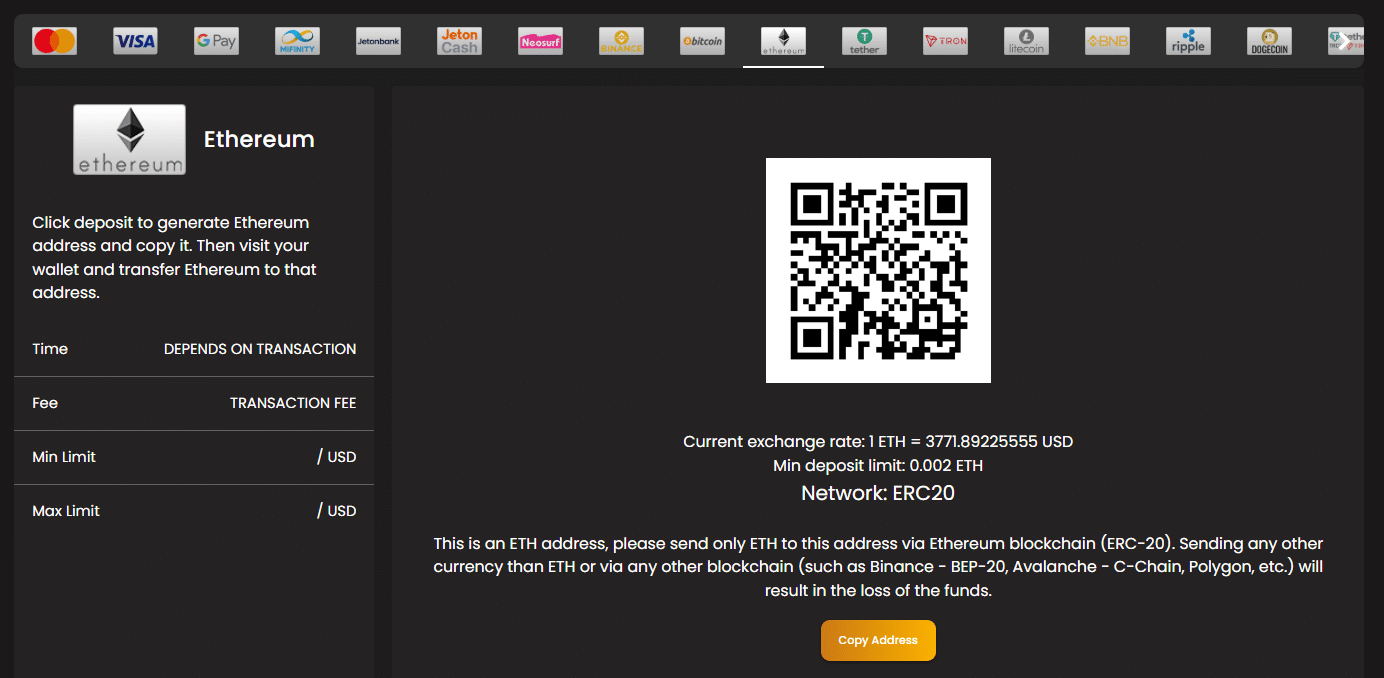Select the Dogecoin payment icon
Screen dimensions: 1384x678
[1268, 40]
